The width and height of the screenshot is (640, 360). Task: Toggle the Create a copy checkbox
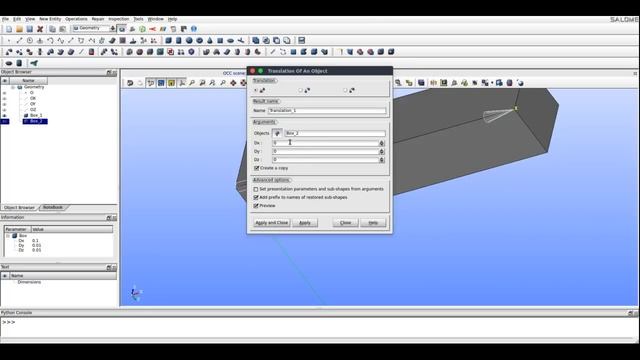[x=256, y=168]
